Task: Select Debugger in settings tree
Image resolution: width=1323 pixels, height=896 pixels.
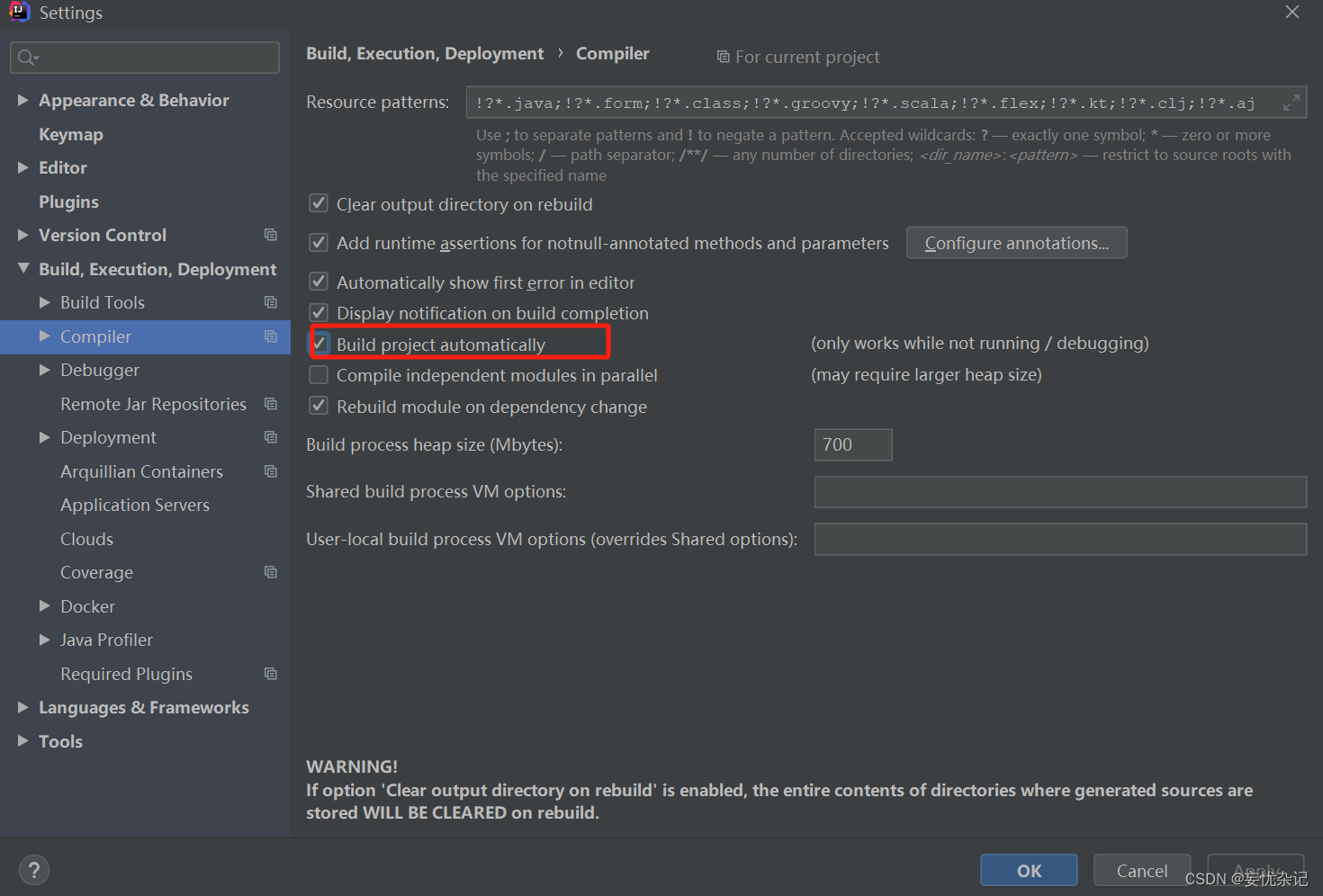Action: pos(100,370)
